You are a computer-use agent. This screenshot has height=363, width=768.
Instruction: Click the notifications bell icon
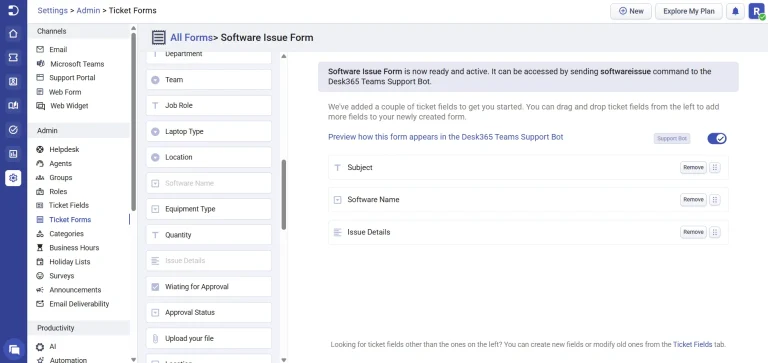point(735,11)
